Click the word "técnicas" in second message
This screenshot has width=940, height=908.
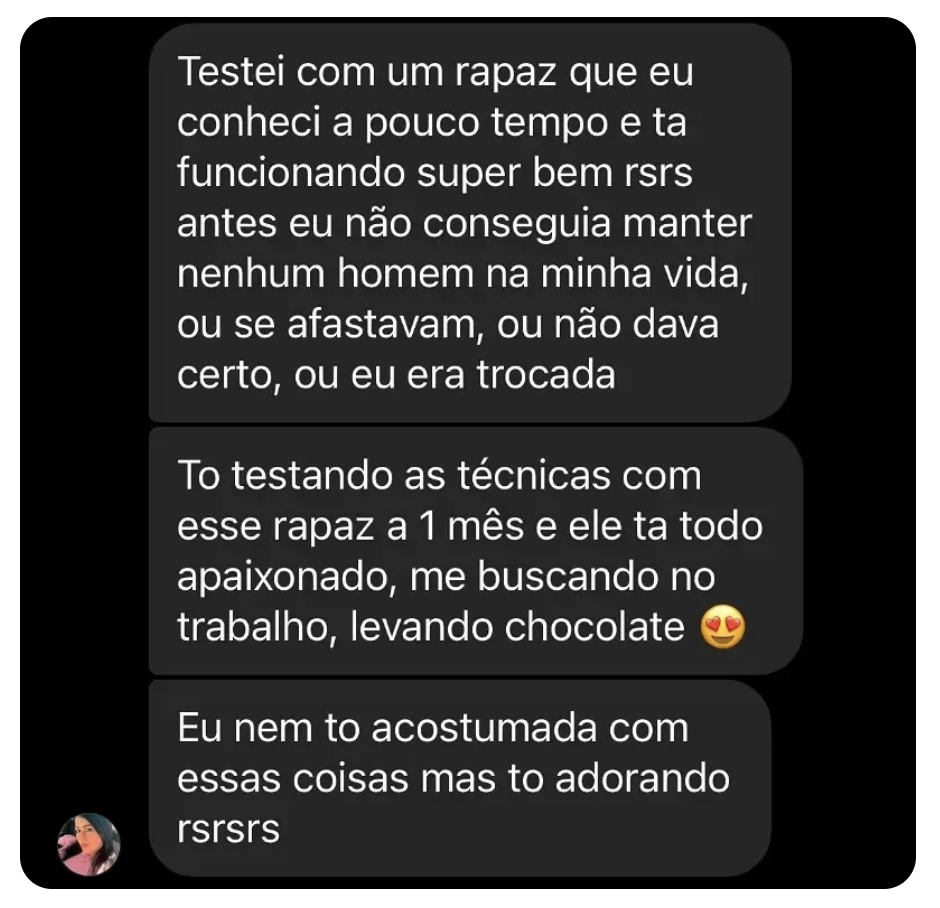534,476
